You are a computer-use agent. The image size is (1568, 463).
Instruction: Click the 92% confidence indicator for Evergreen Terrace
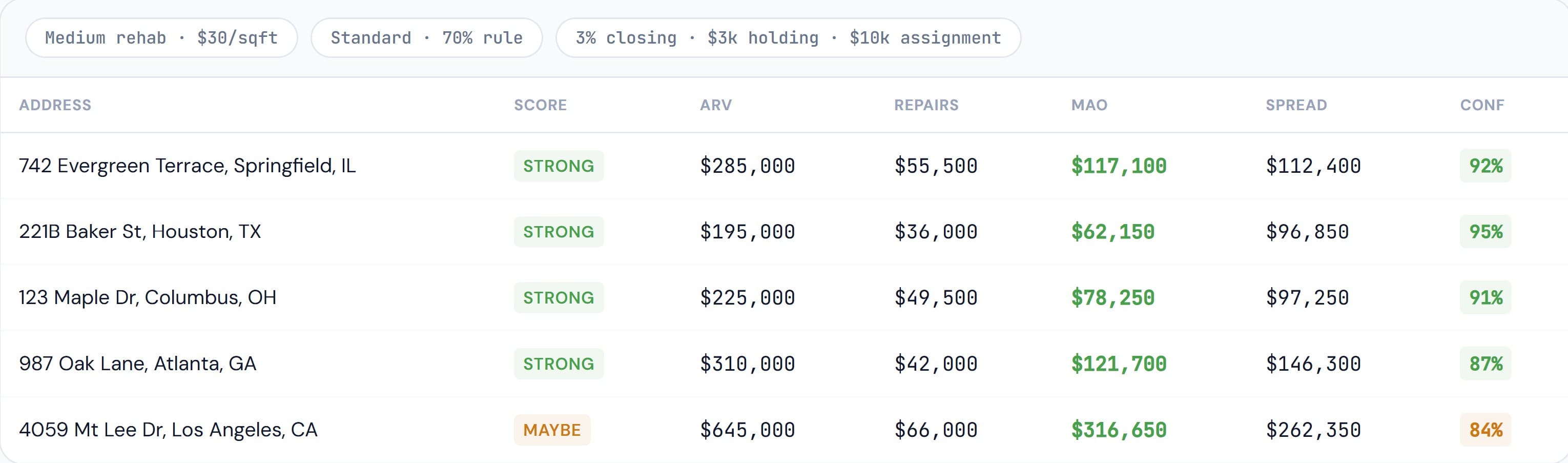[x=1485, y=165]
